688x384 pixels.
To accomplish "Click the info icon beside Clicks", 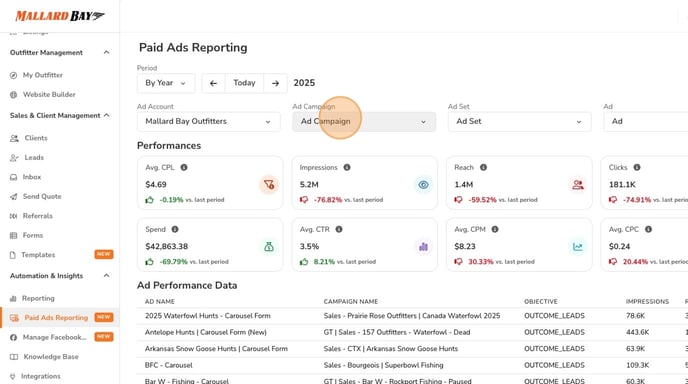I will (x=637, y=167).
